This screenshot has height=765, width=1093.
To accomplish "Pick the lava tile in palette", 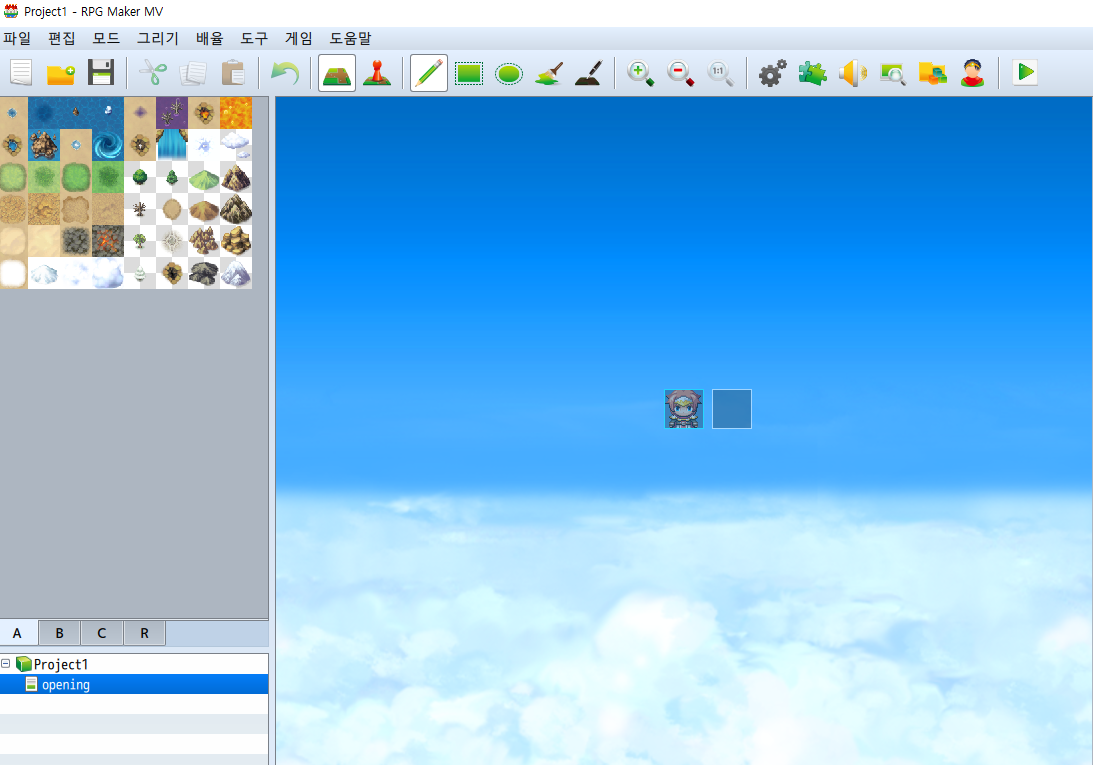I will [x=236, y=113].
